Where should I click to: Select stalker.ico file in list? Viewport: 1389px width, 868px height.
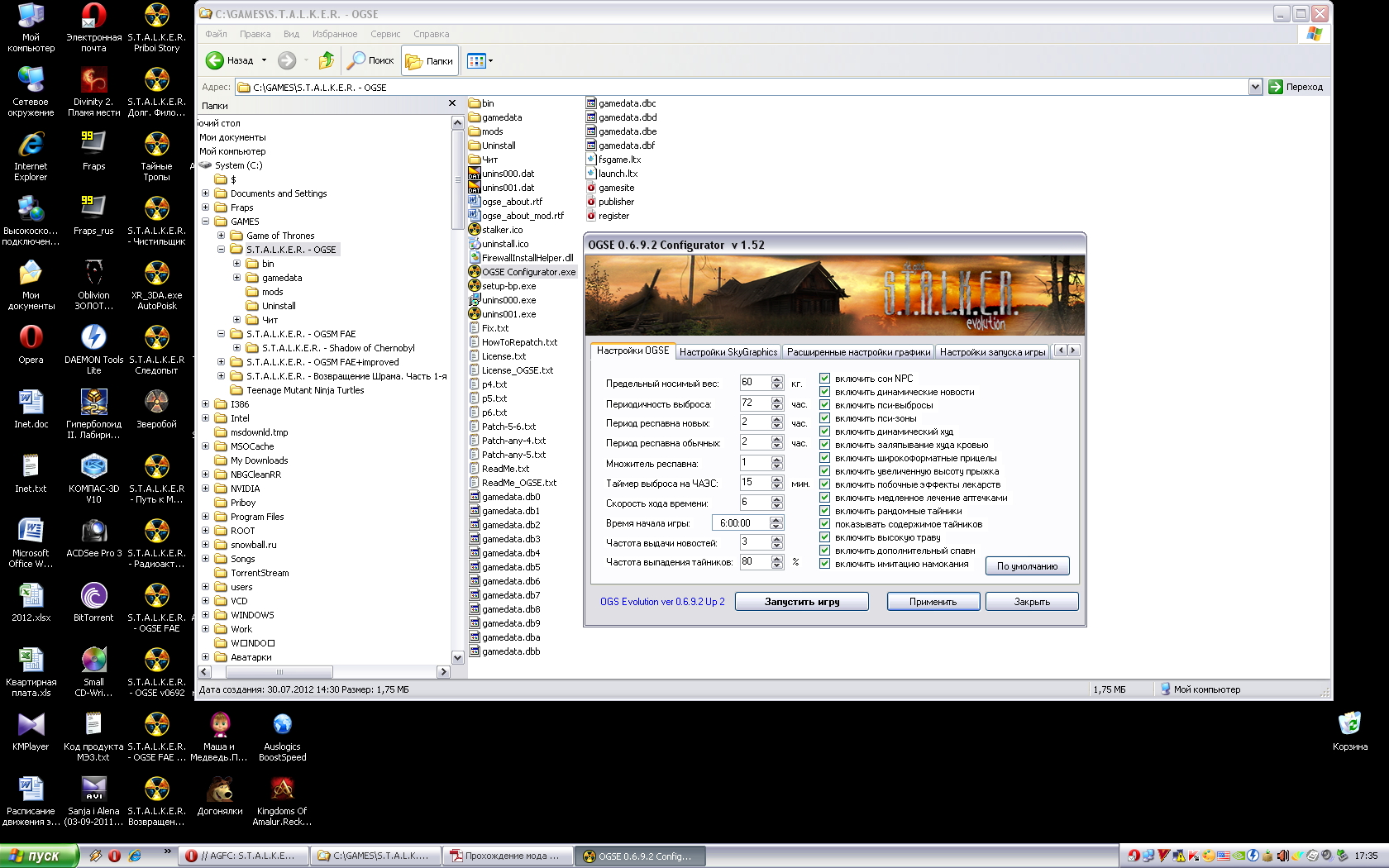[x=495, y=230]
